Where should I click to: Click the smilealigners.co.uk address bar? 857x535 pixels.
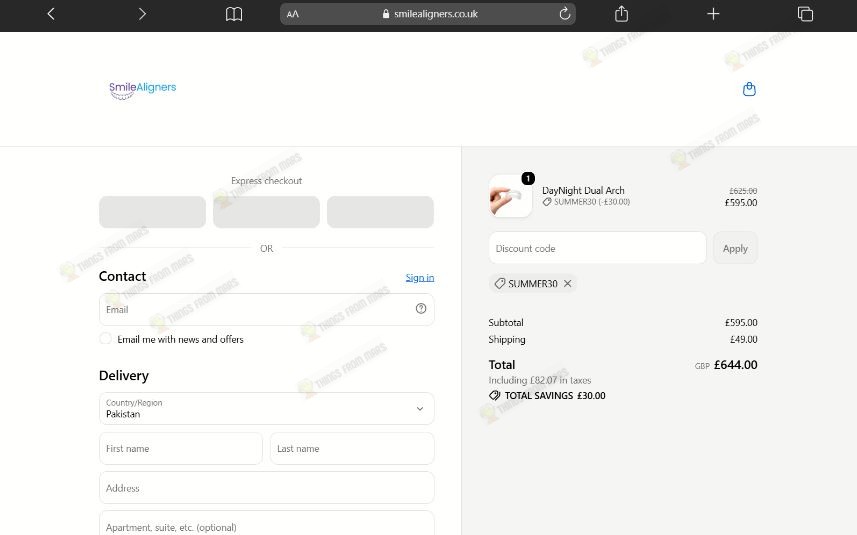pyautogui.click(x=428, y=14)
